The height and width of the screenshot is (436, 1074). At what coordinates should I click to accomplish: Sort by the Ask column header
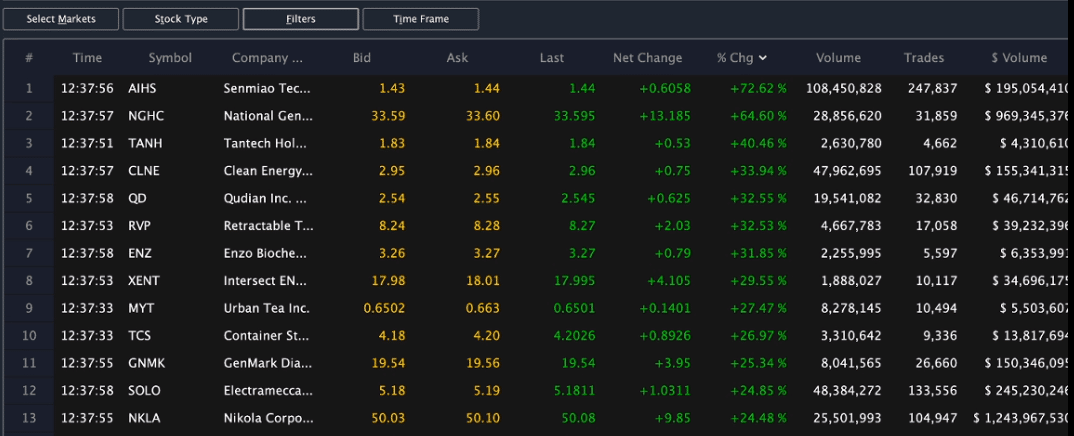click(457, 58)
